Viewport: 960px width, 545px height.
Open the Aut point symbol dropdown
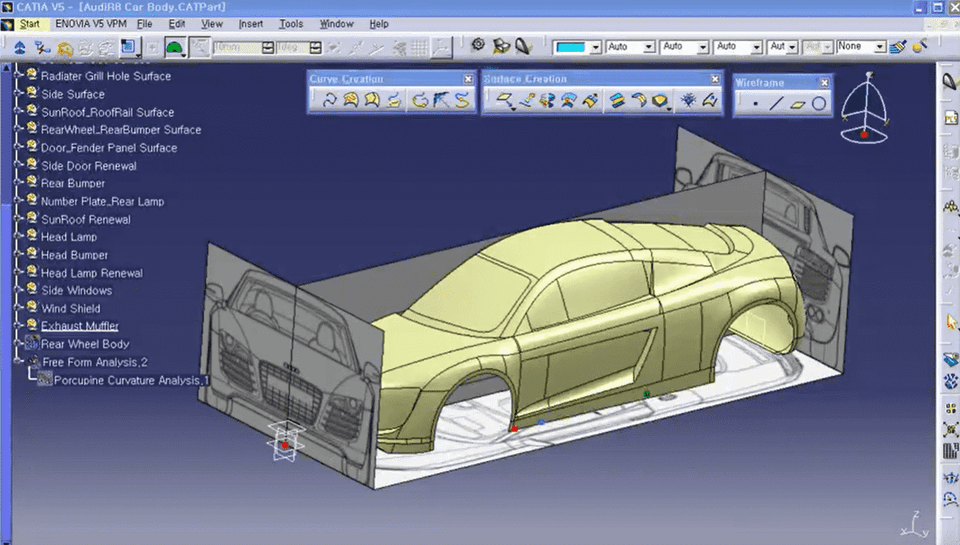(x=793, y=47)
